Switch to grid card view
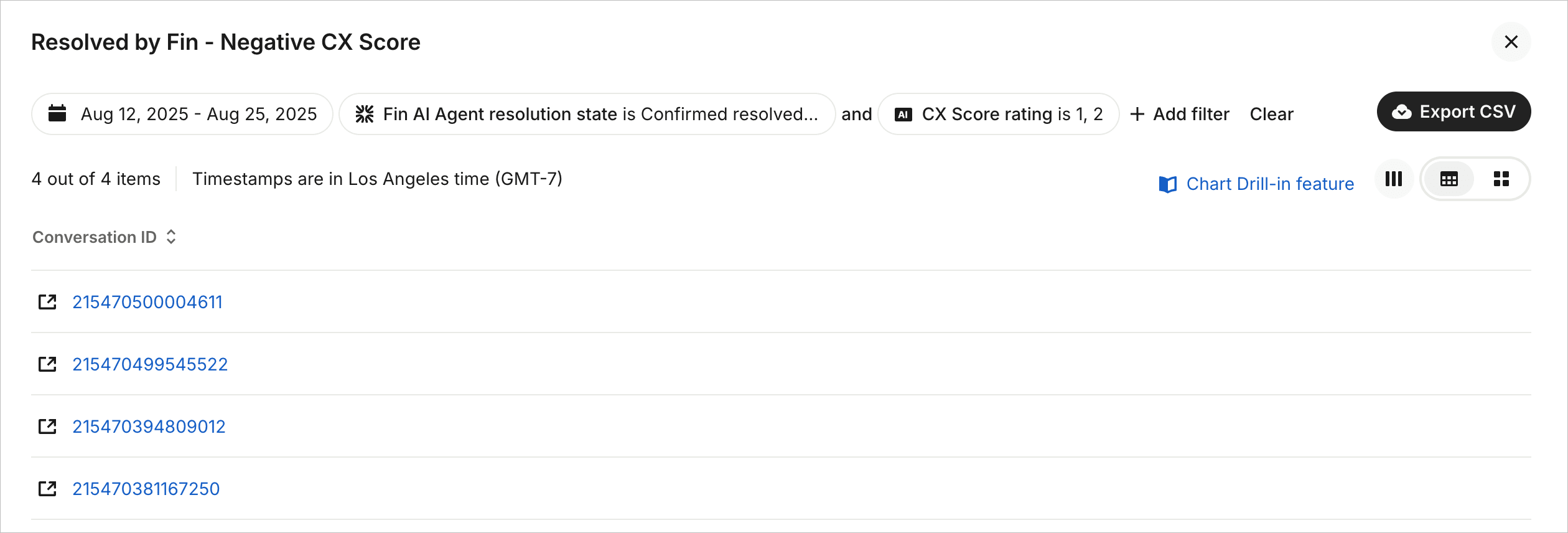 pyautogui.click(x=1501, y=179)
